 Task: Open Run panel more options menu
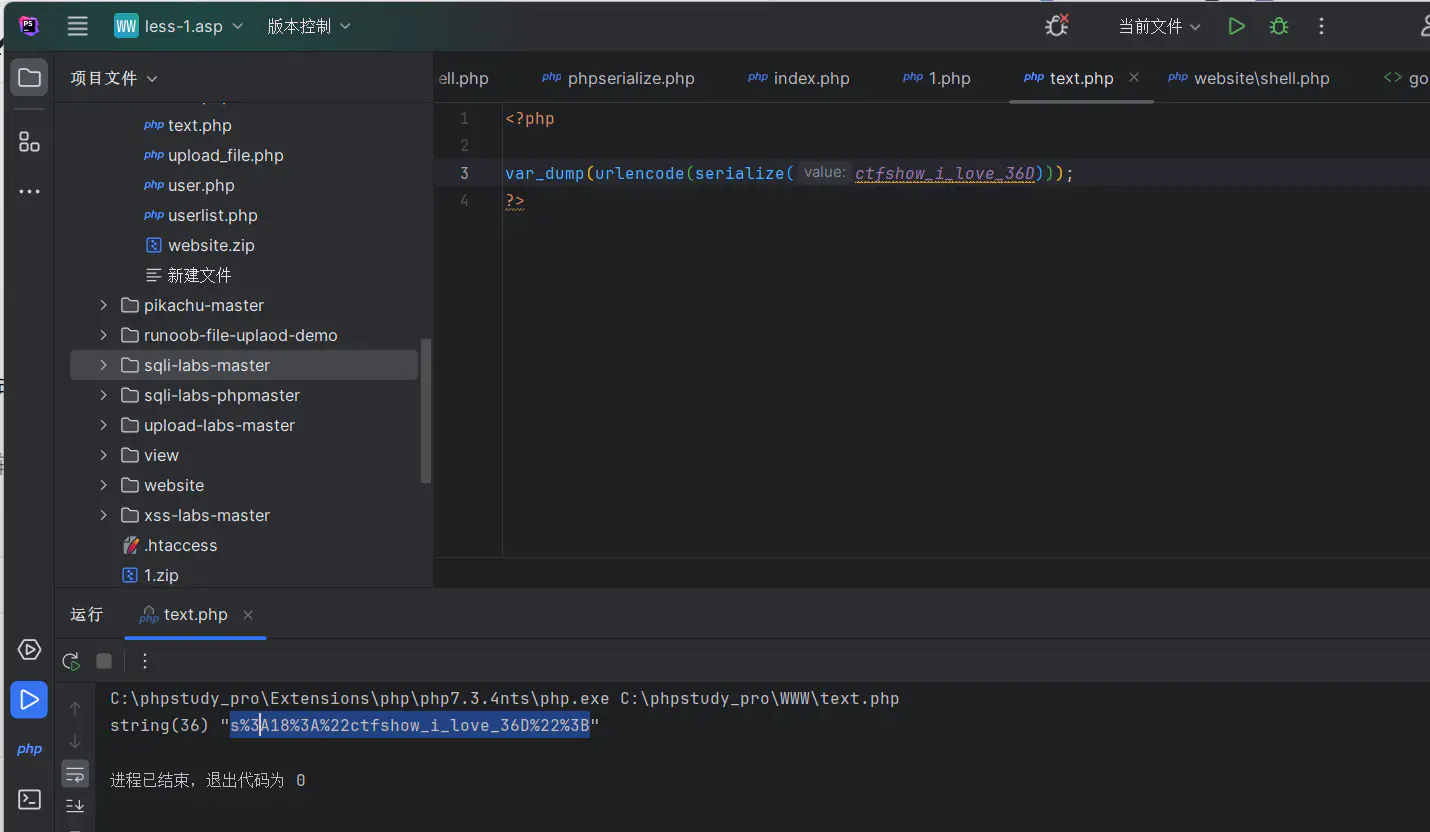[x=145, y=661]
